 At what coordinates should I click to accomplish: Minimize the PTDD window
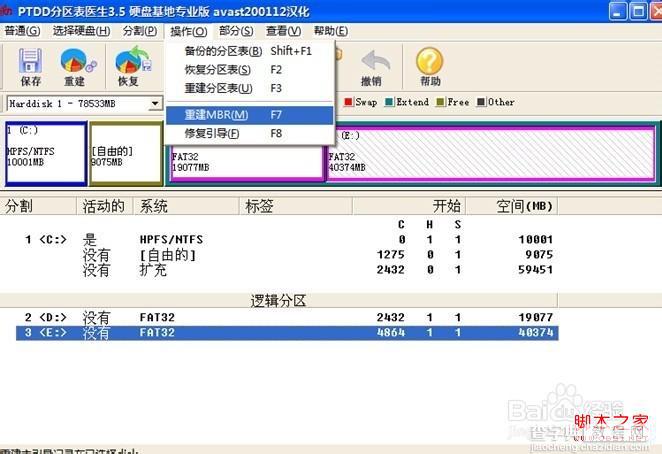[x=617, y=11]
